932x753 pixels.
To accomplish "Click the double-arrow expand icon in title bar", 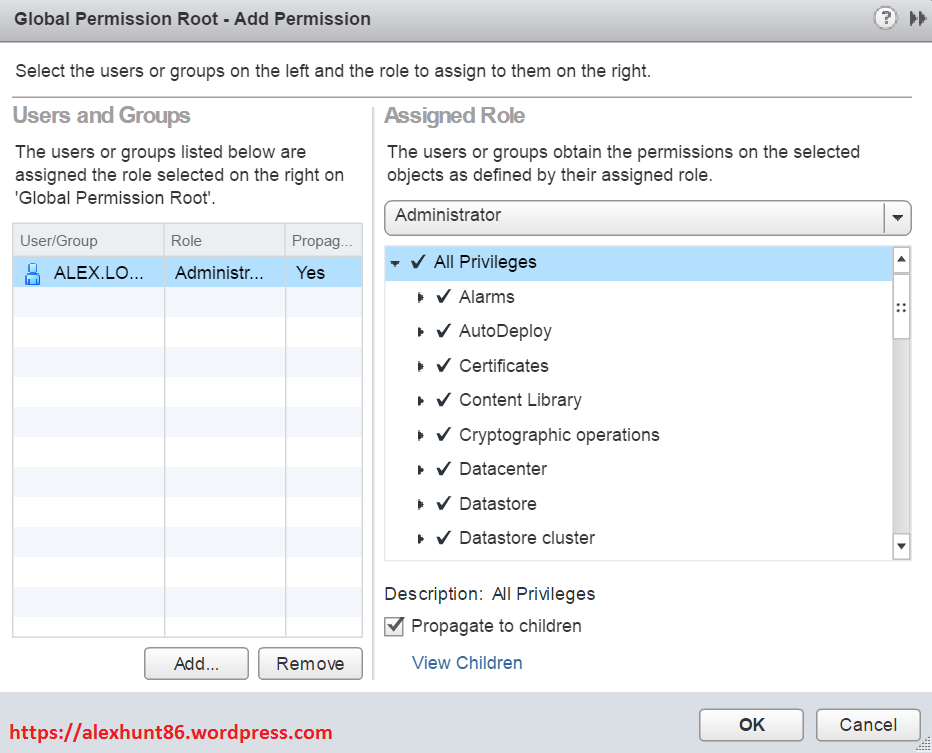I will coord(917,18).
